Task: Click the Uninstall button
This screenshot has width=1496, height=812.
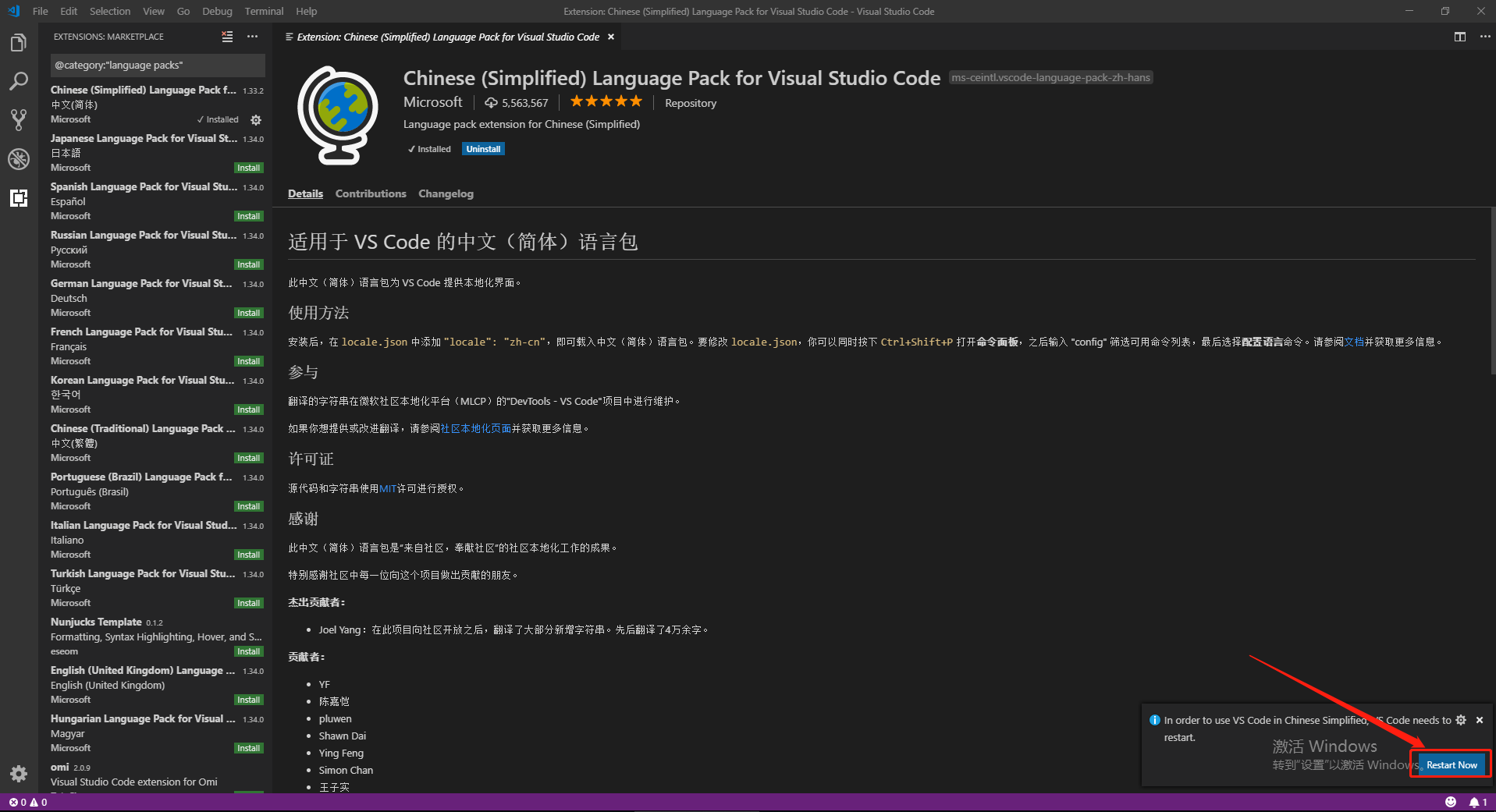Action: (x=483, y=149)
